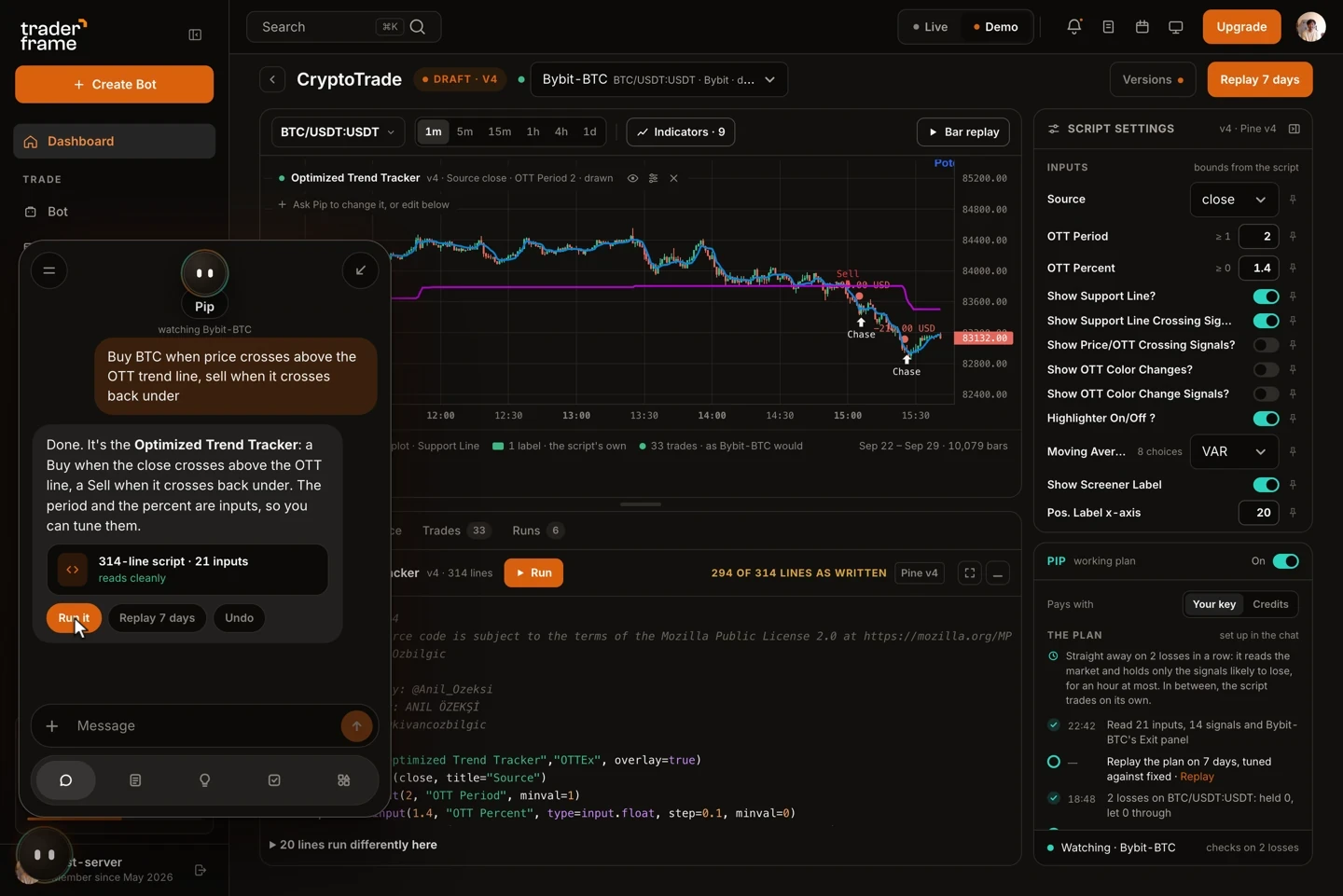Open the Pip chat menu icon
The width and height of the screenshot is (1343, 896).
click(x=49, y=271)
